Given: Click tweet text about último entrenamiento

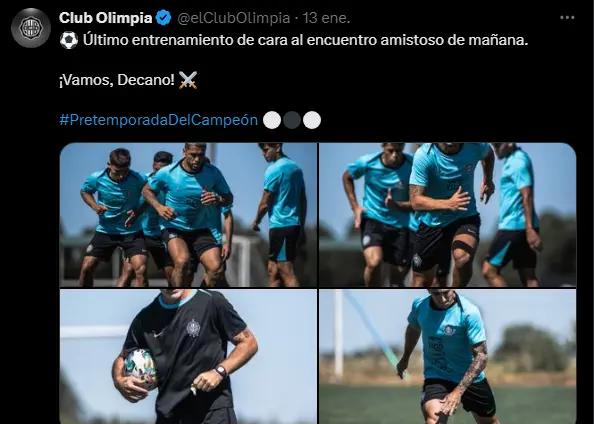Looking at the screenshot, I should point(305,40).
